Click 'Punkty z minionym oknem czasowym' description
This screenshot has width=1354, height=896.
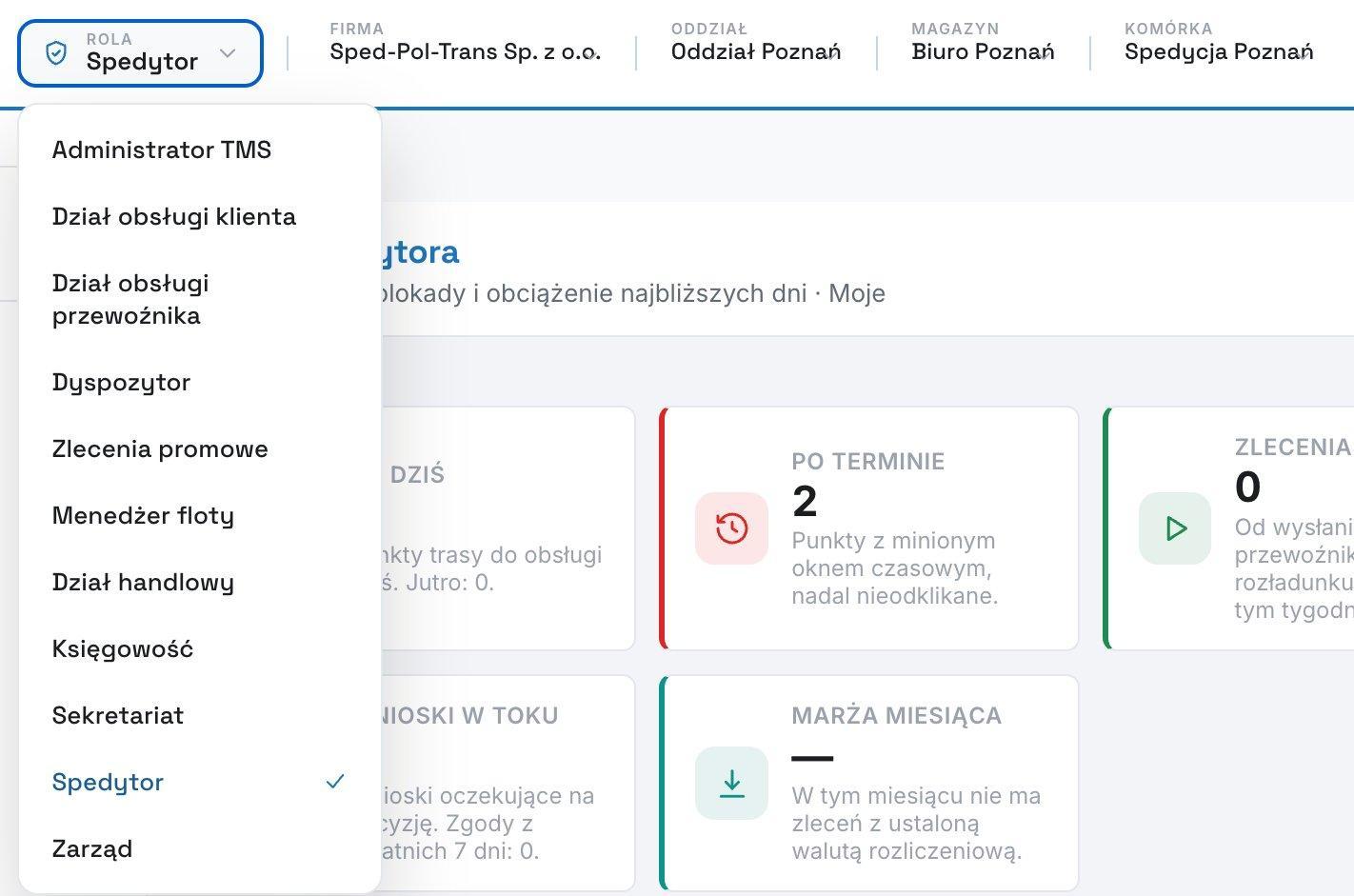[x=895, y=568]
